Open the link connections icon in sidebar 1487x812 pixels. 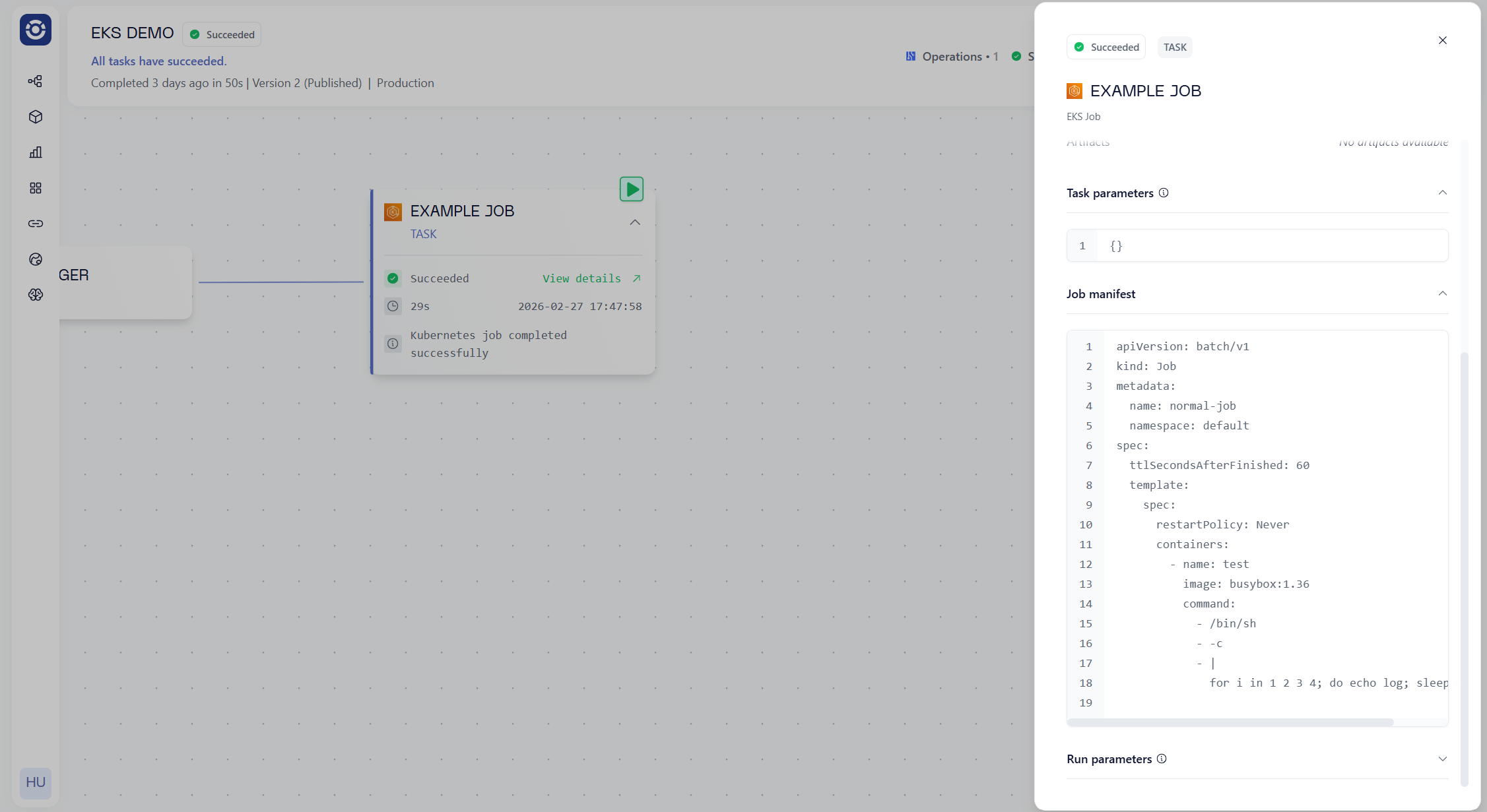(36, 224)
